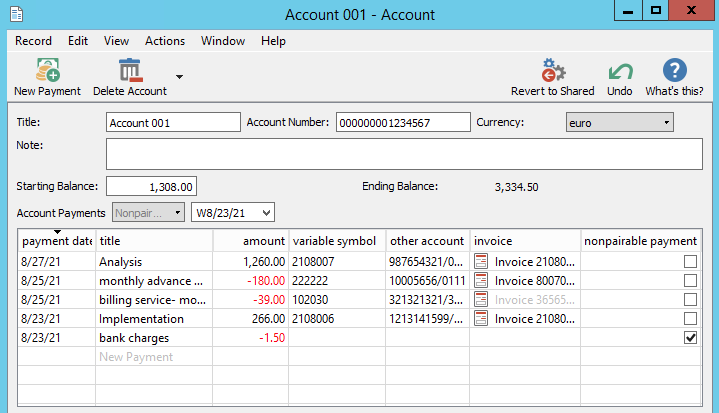The width and height of the screenshot is (719, 413).
Task: Click New Payment placeholder row in table
Action: click(136, 357)
